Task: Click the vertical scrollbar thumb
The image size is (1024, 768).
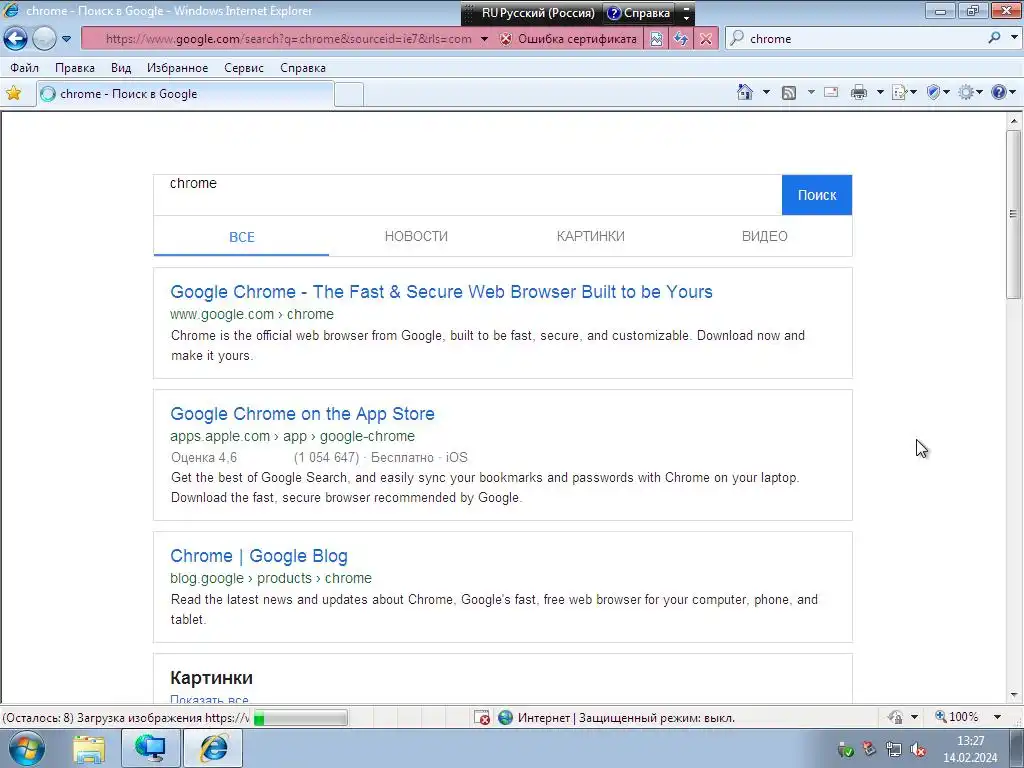Action: tap(1014, 214)
